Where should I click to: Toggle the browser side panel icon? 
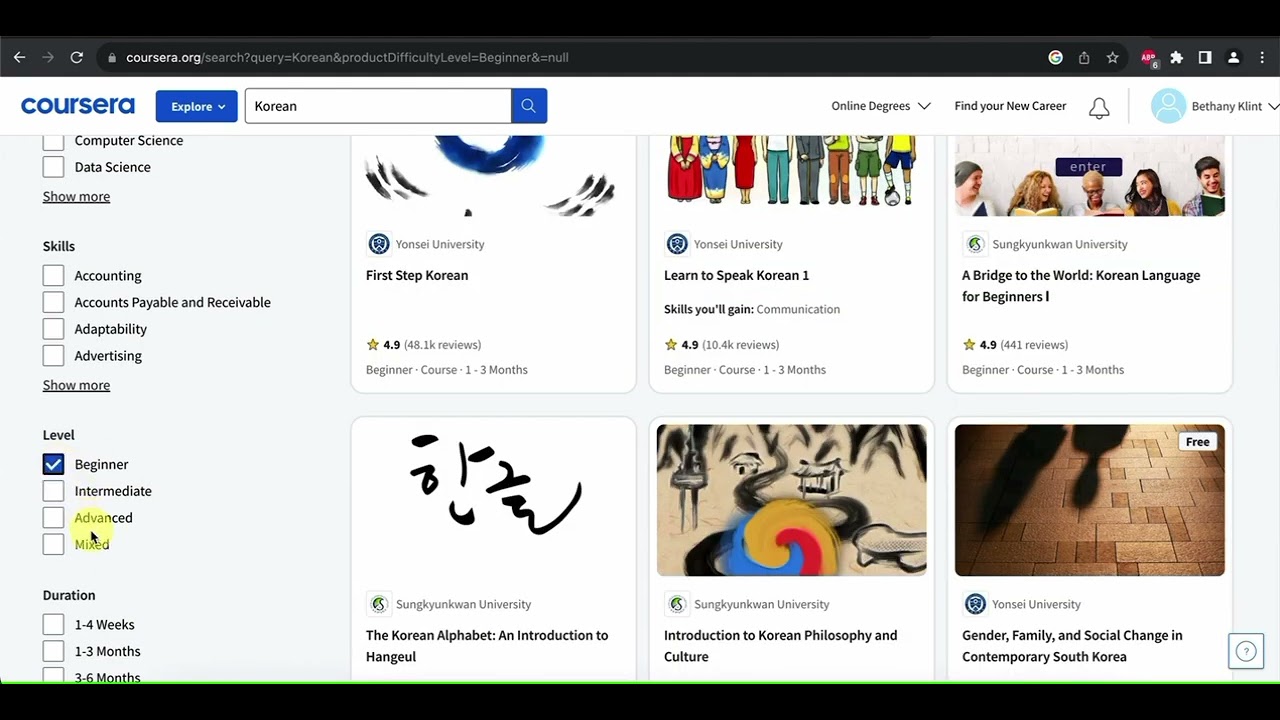tap(1205, 57)
